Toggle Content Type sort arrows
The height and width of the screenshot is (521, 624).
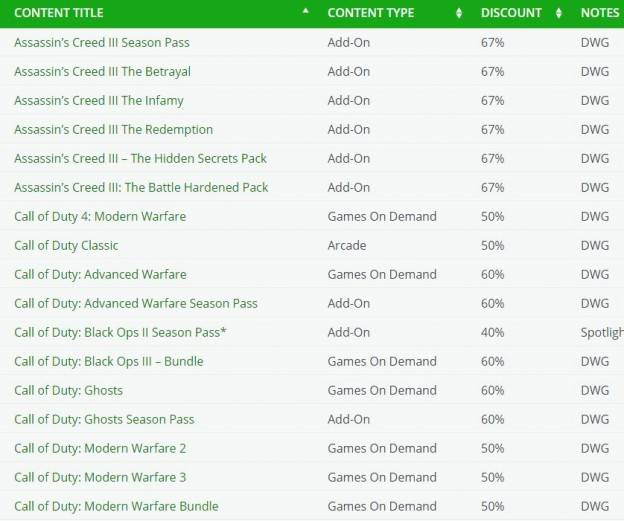pyautogui.click(x=459, y=13)
